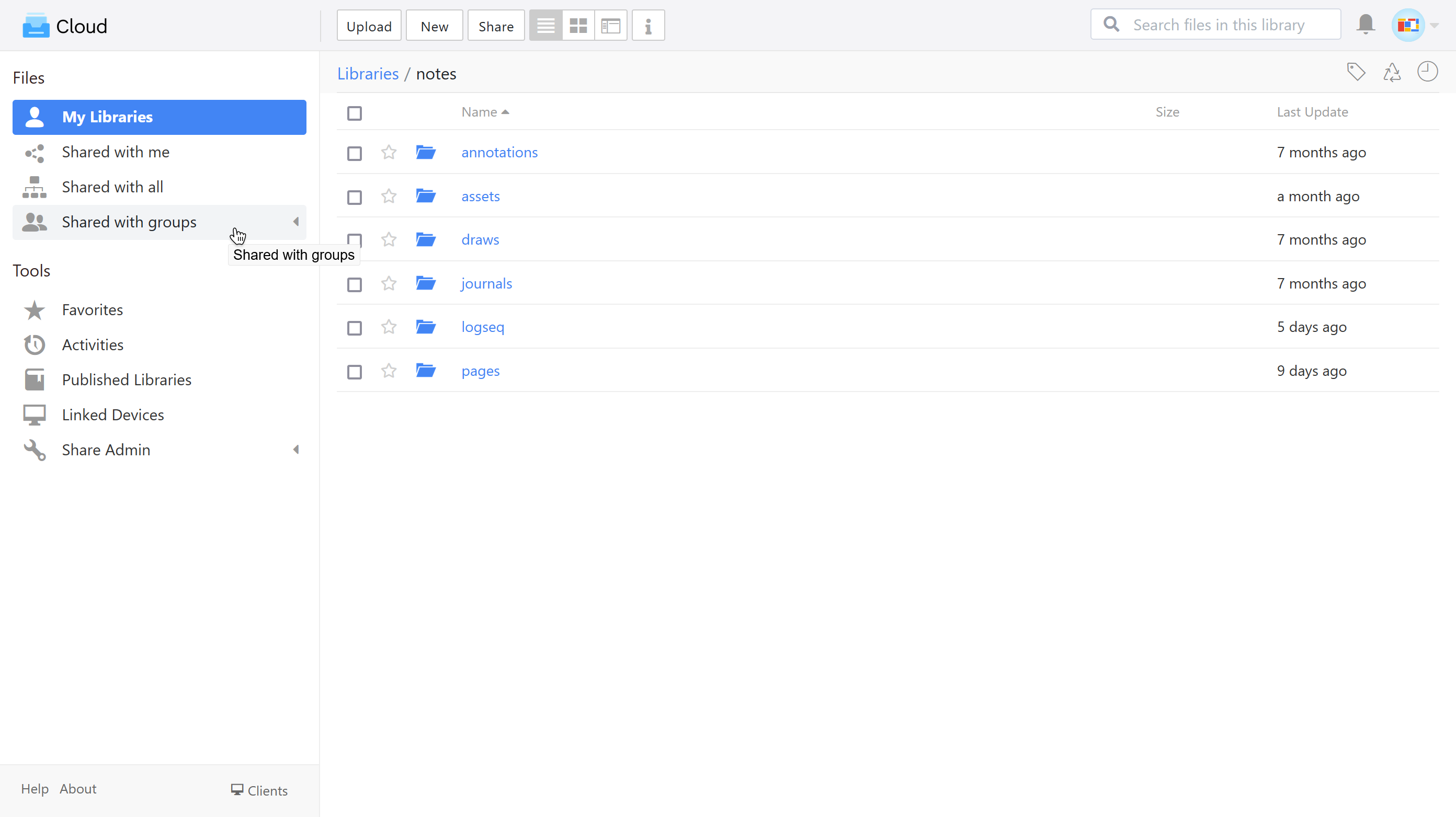The image size is (1456, 817).
Task: Go to Shared with me
Action: coord(115,152)
